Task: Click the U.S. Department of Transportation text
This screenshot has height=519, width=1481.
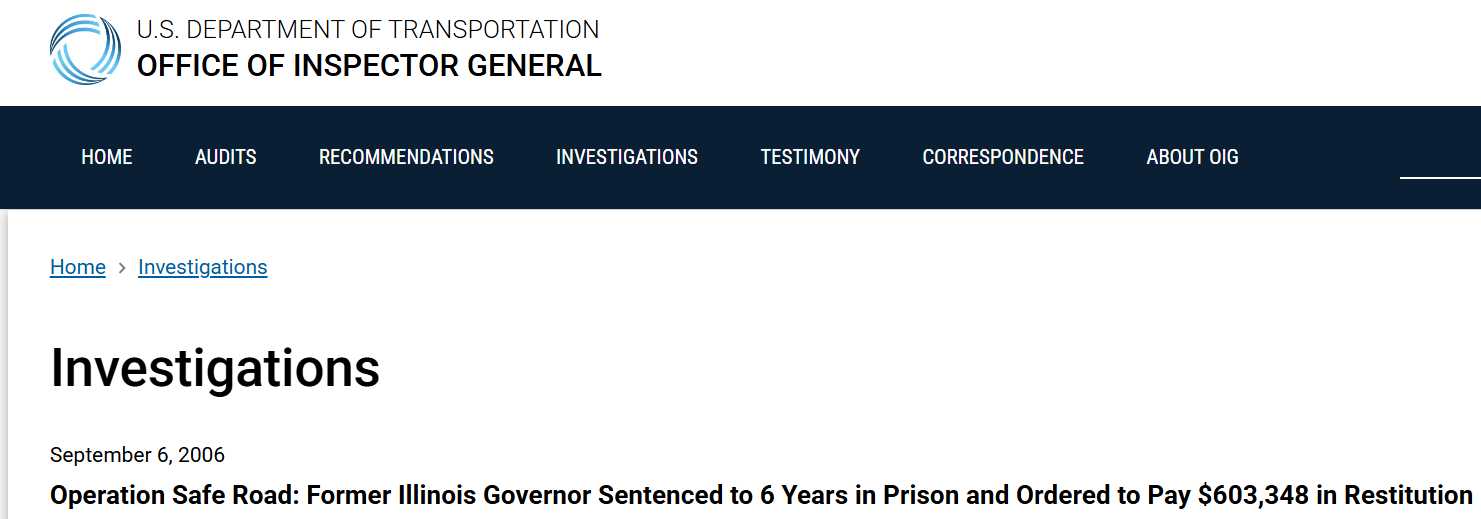Action: [x=368, y=29]
